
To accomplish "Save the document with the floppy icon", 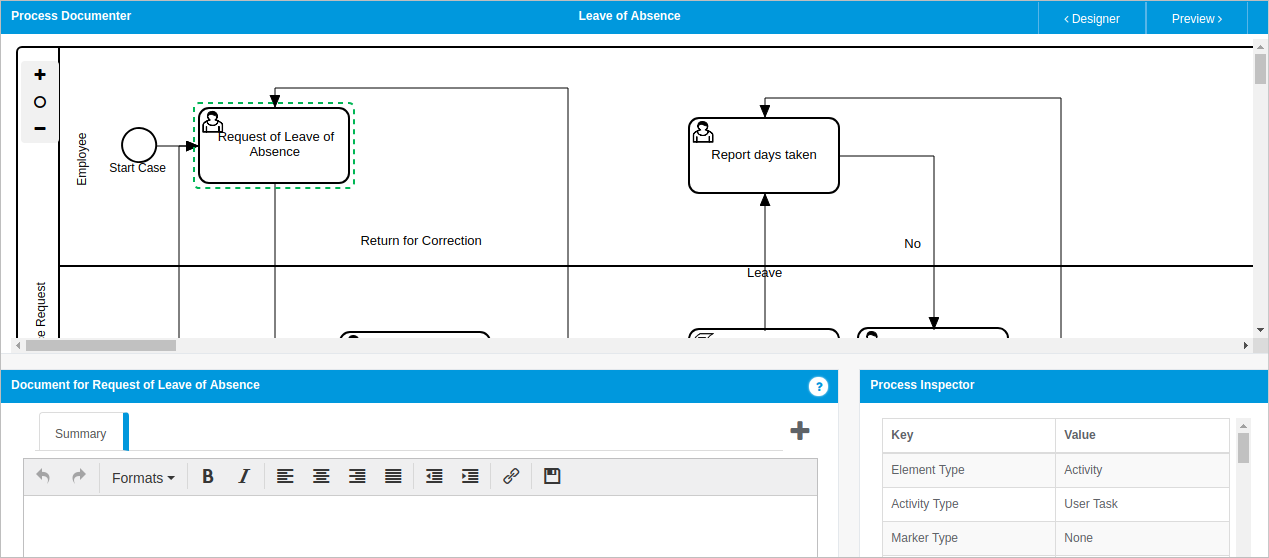I will (x=552, y=477).
